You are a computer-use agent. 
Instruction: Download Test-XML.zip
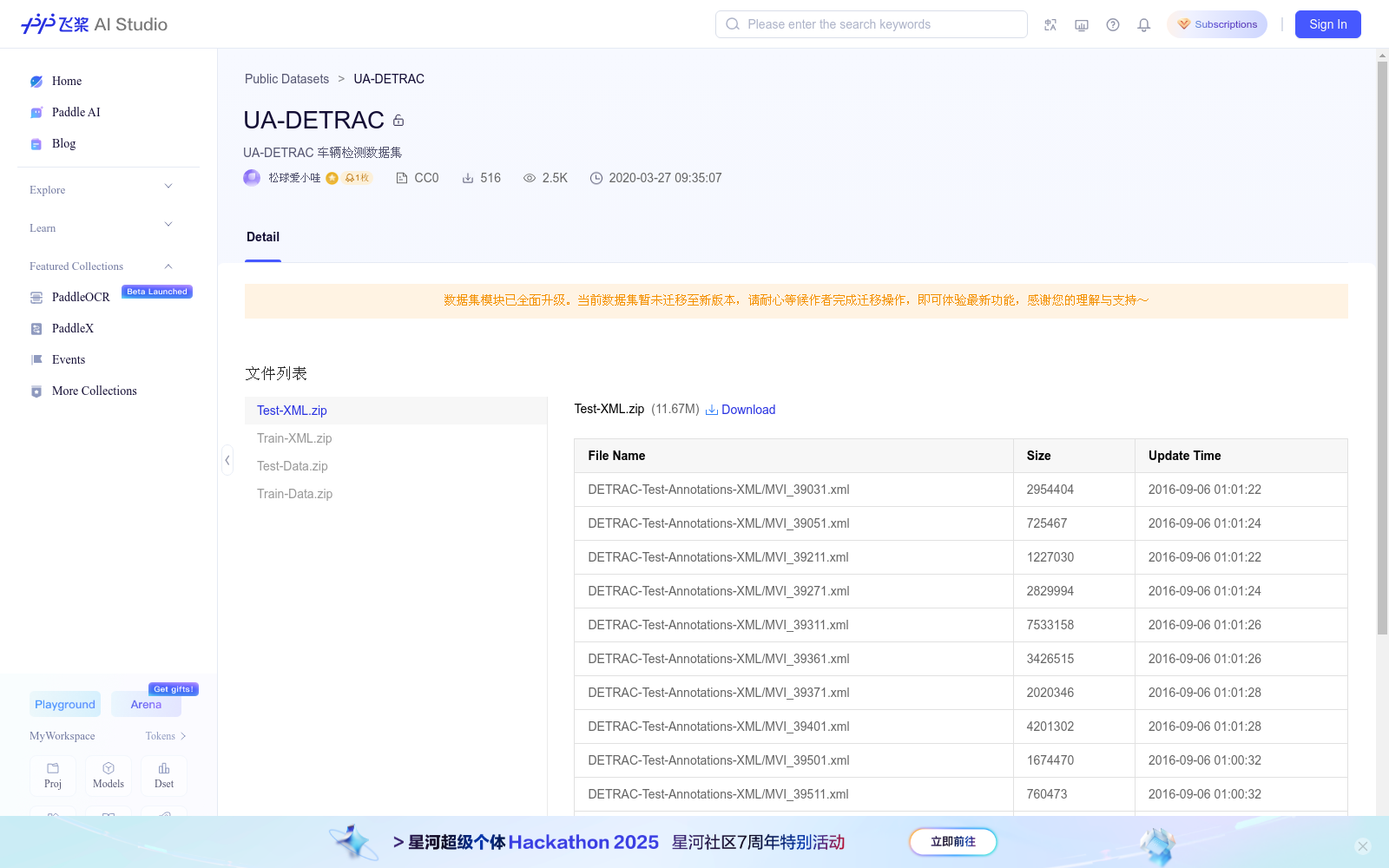tap(741, 410)
